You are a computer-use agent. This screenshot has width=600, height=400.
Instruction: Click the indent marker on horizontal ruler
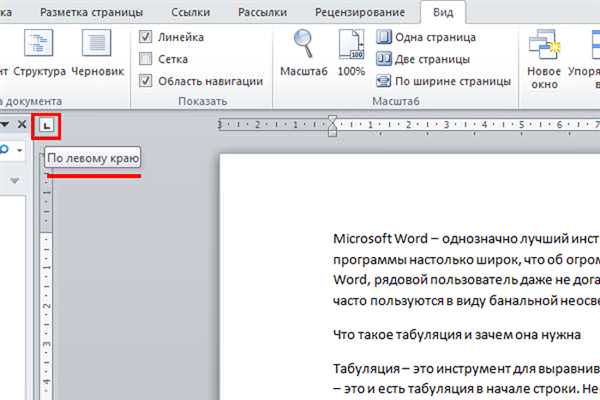point(332,126)
